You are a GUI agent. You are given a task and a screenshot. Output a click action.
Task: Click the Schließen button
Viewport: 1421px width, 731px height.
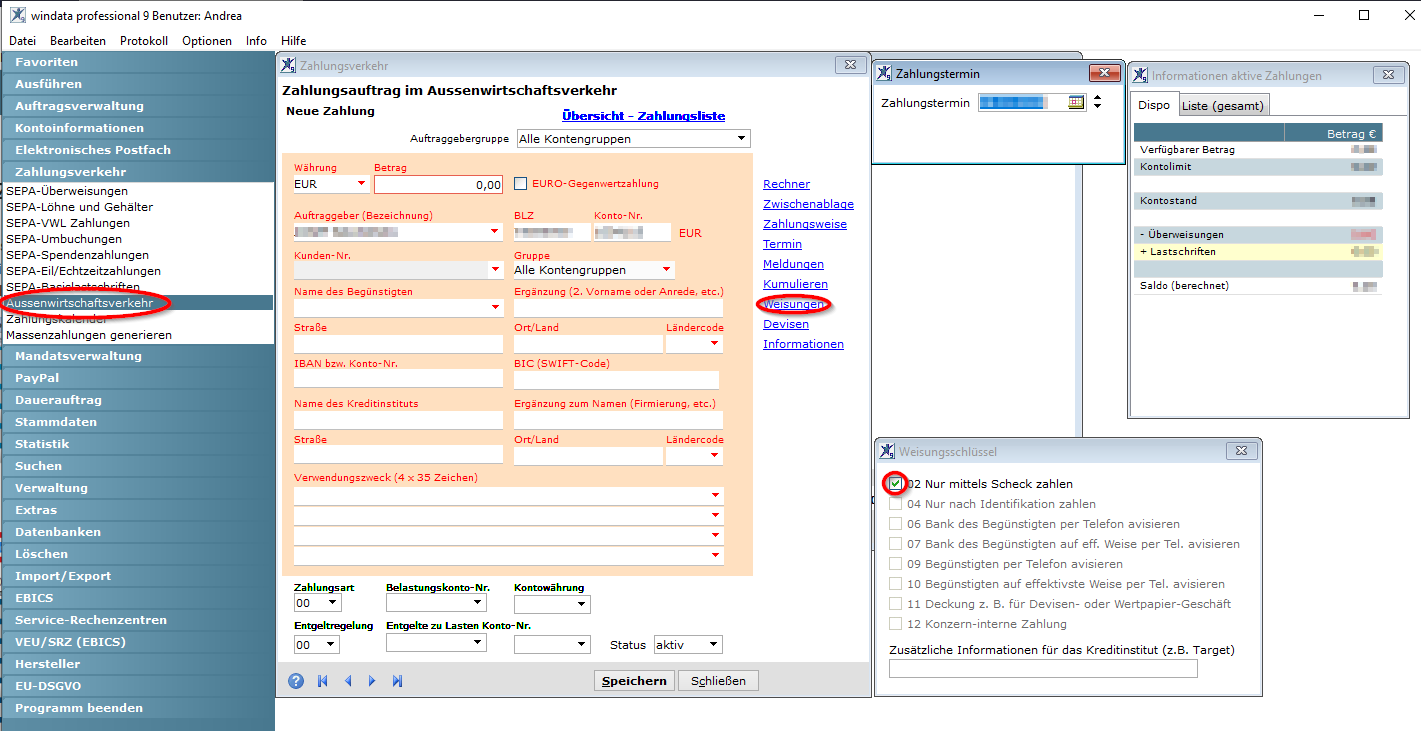tap(719, 681)
